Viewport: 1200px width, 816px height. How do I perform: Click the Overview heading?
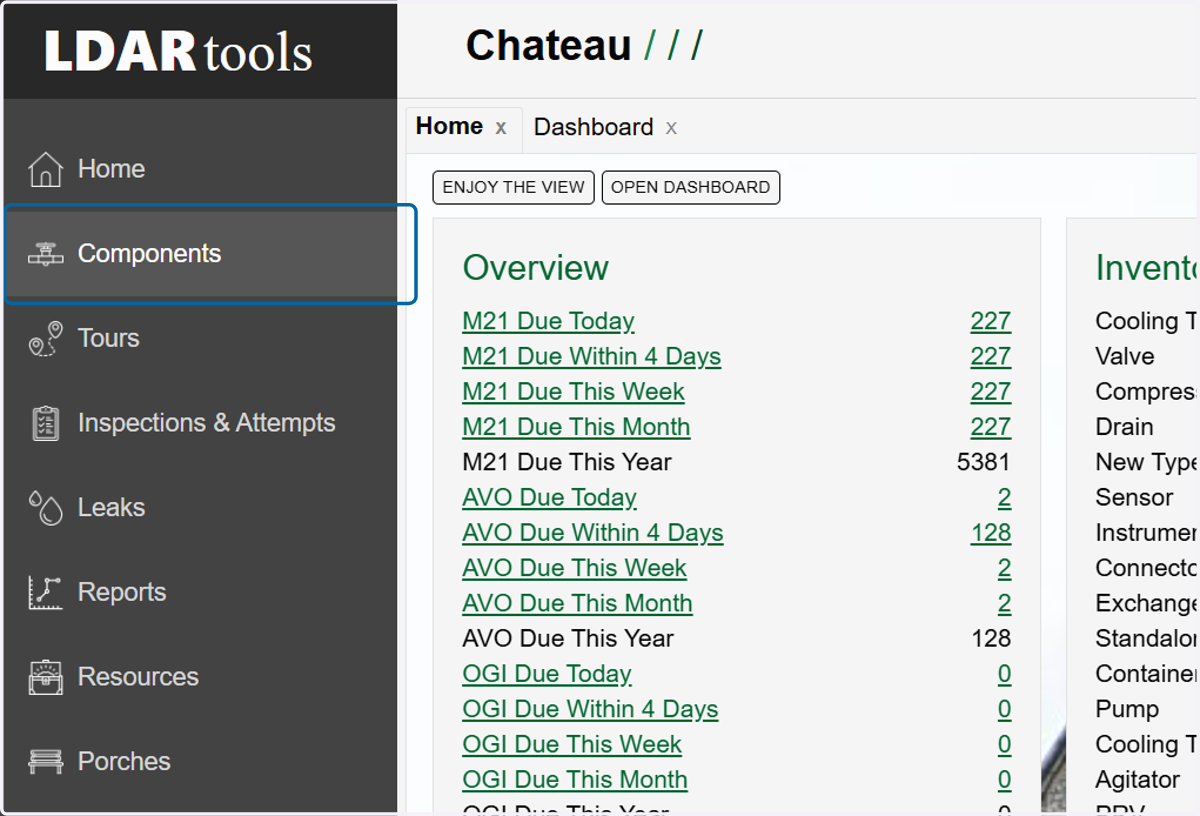(x=535, y=268)
